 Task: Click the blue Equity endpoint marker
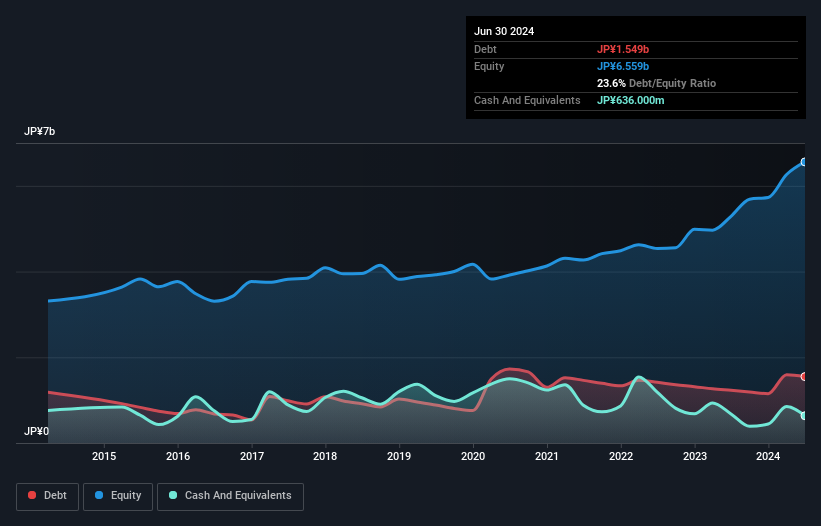click(x=804, y=162)
